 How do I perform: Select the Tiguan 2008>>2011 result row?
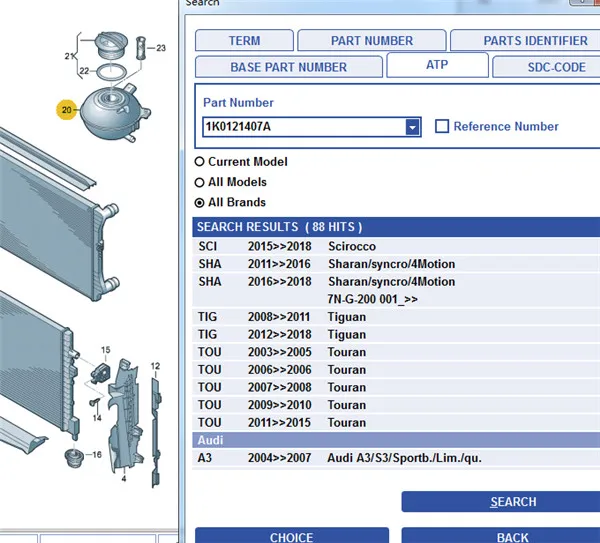[396, 316]
